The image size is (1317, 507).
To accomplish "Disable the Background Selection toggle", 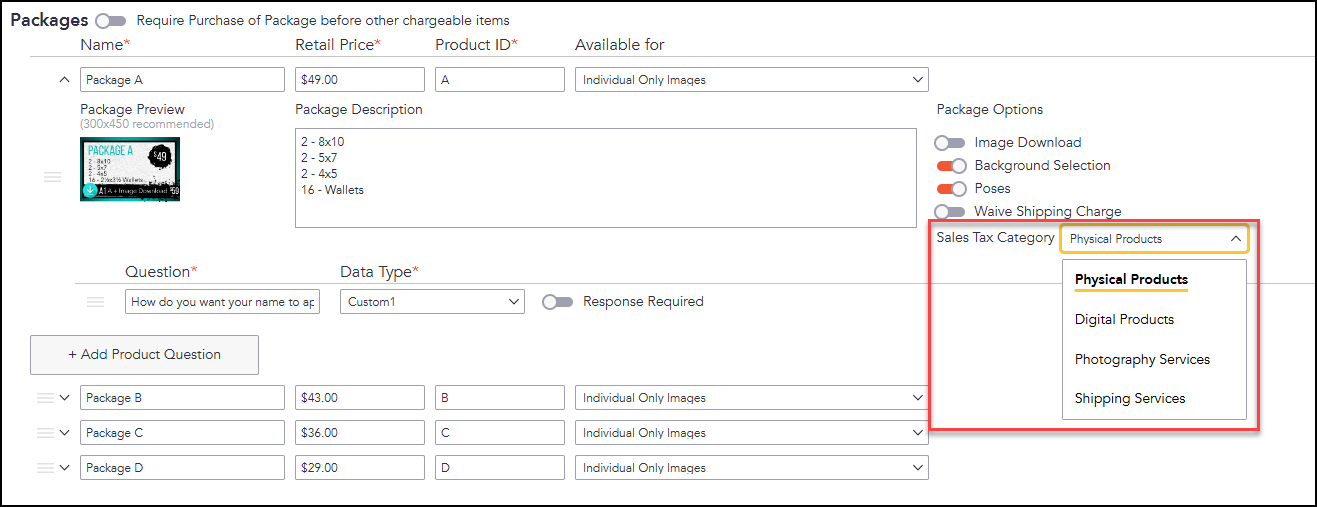I will (952, 166).
